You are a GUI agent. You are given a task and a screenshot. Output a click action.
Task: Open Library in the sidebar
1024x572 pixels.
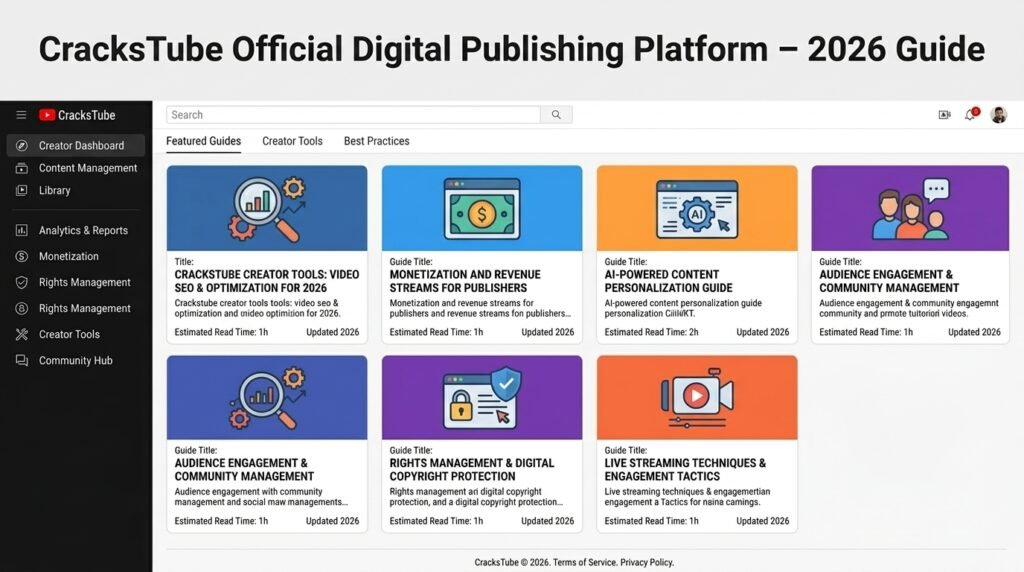76,191
